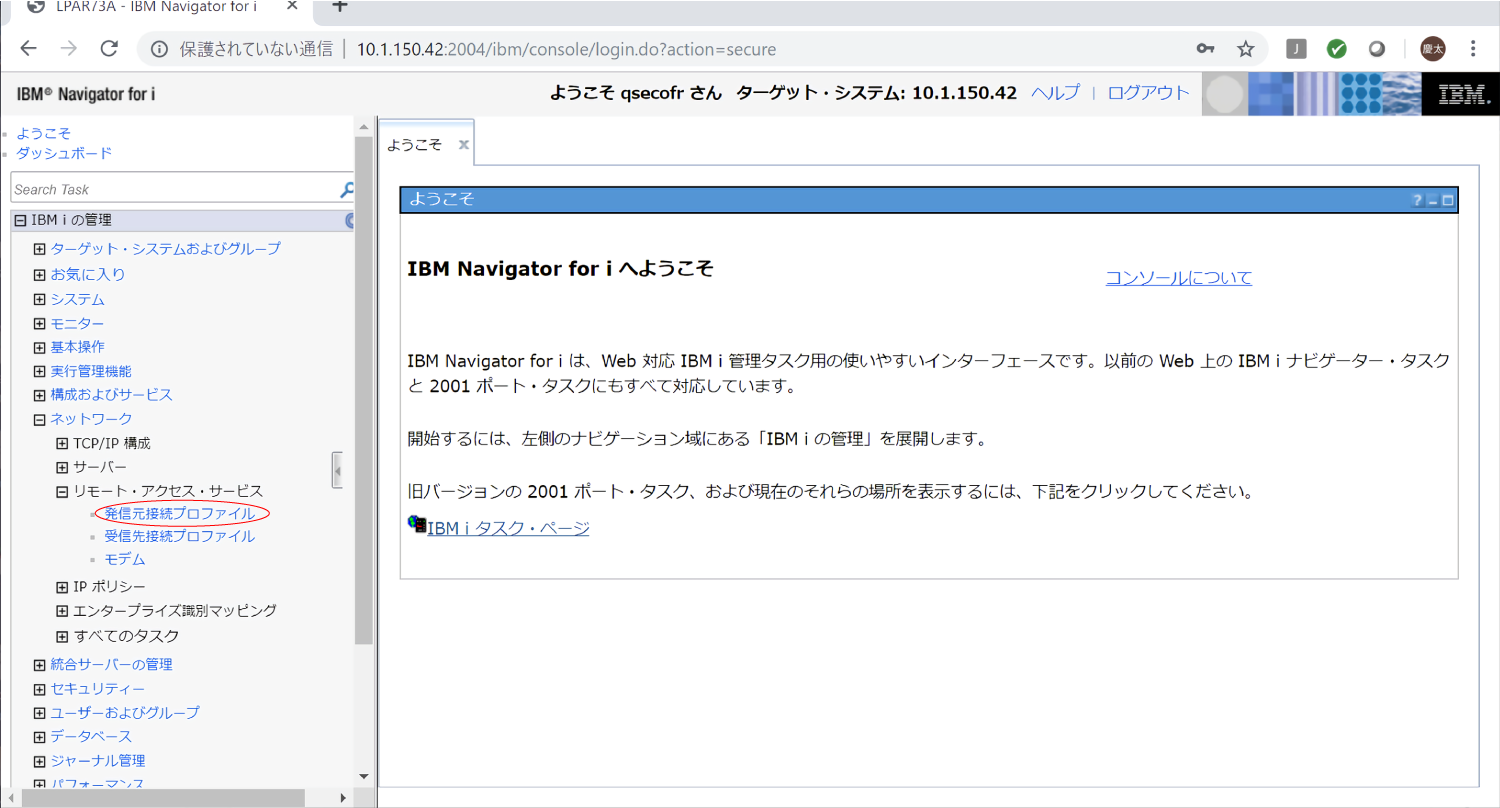Open the not-secure site info icon

click(160, 49)
